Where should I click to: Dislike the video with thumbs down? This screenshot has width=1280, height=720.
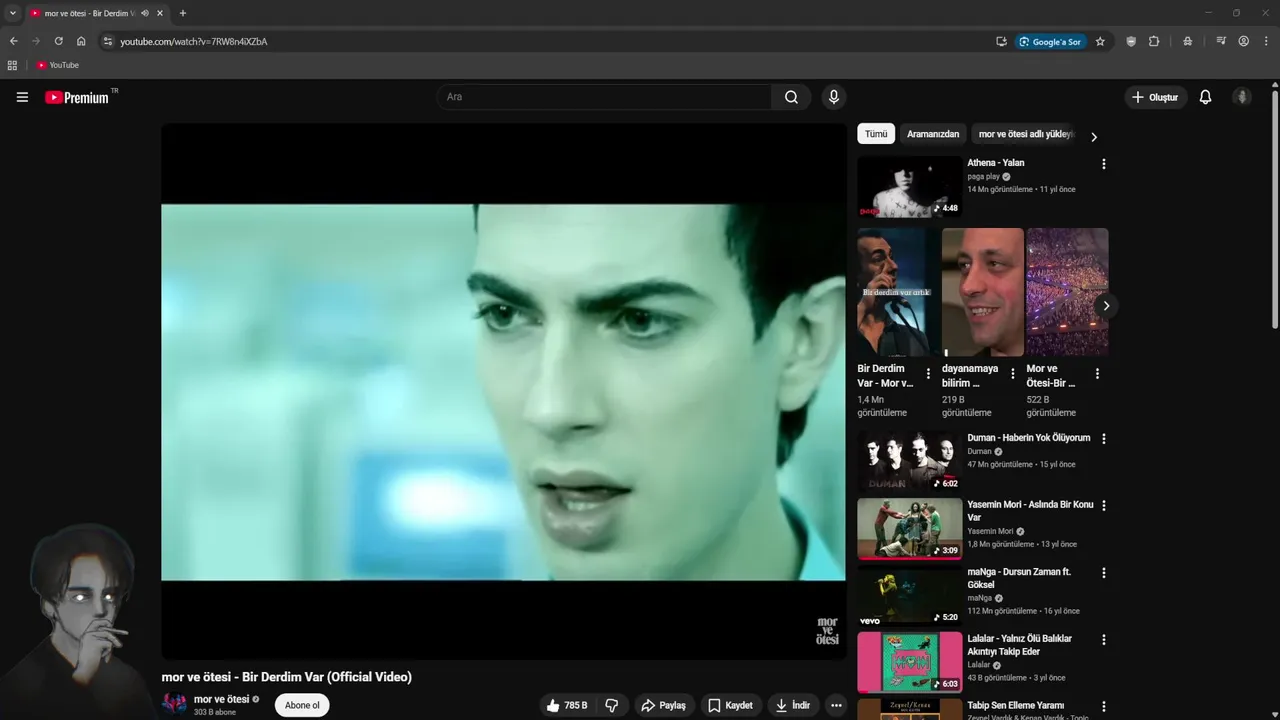click(611, 705)
